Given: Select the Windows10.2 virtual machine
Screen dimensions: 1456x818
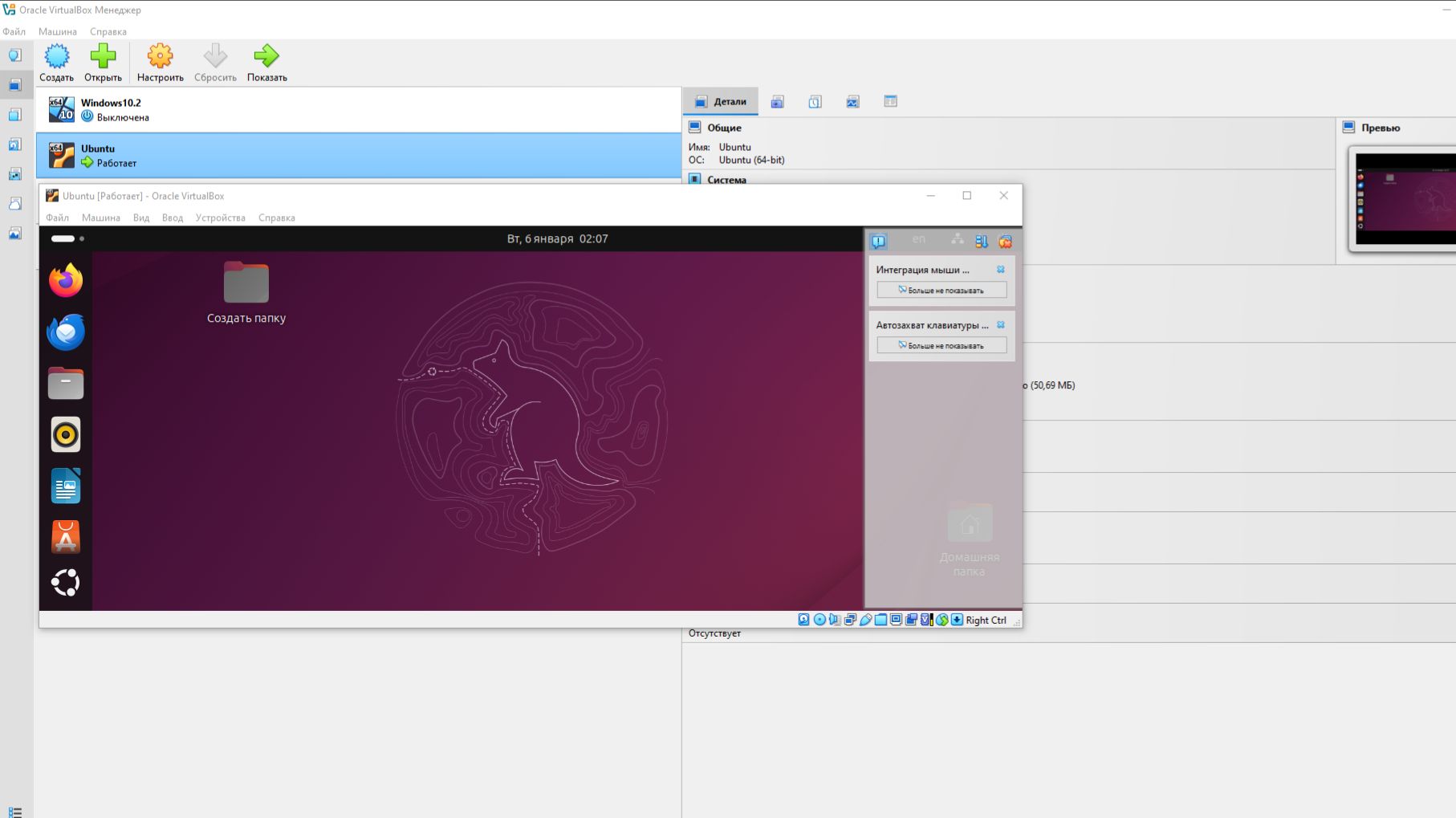Looking at the screenshot, I should (359, 110).
